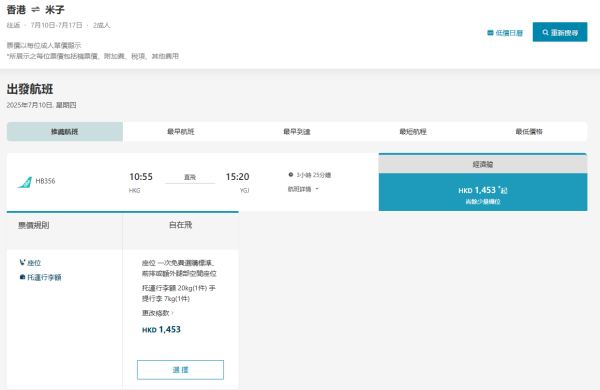
Task: Click the 票價規則 fare rules heading
Action: coord(34,225)
